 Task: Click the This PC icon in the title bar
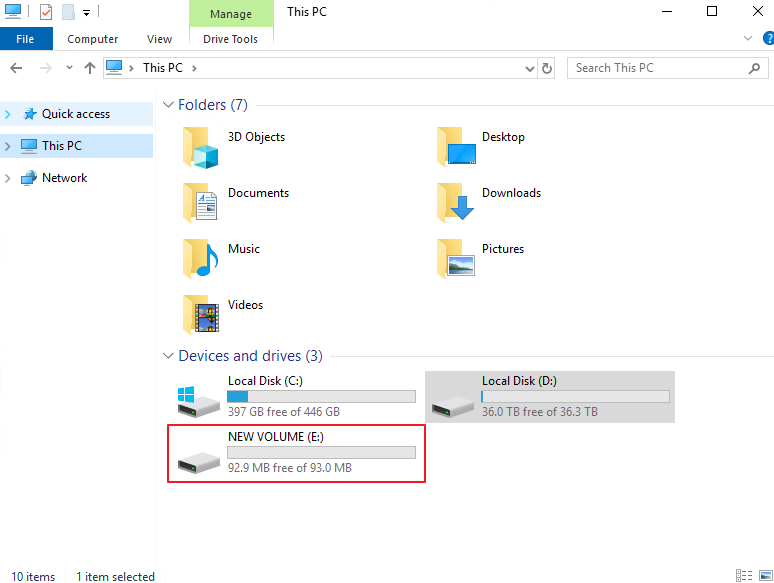[13, 11]
